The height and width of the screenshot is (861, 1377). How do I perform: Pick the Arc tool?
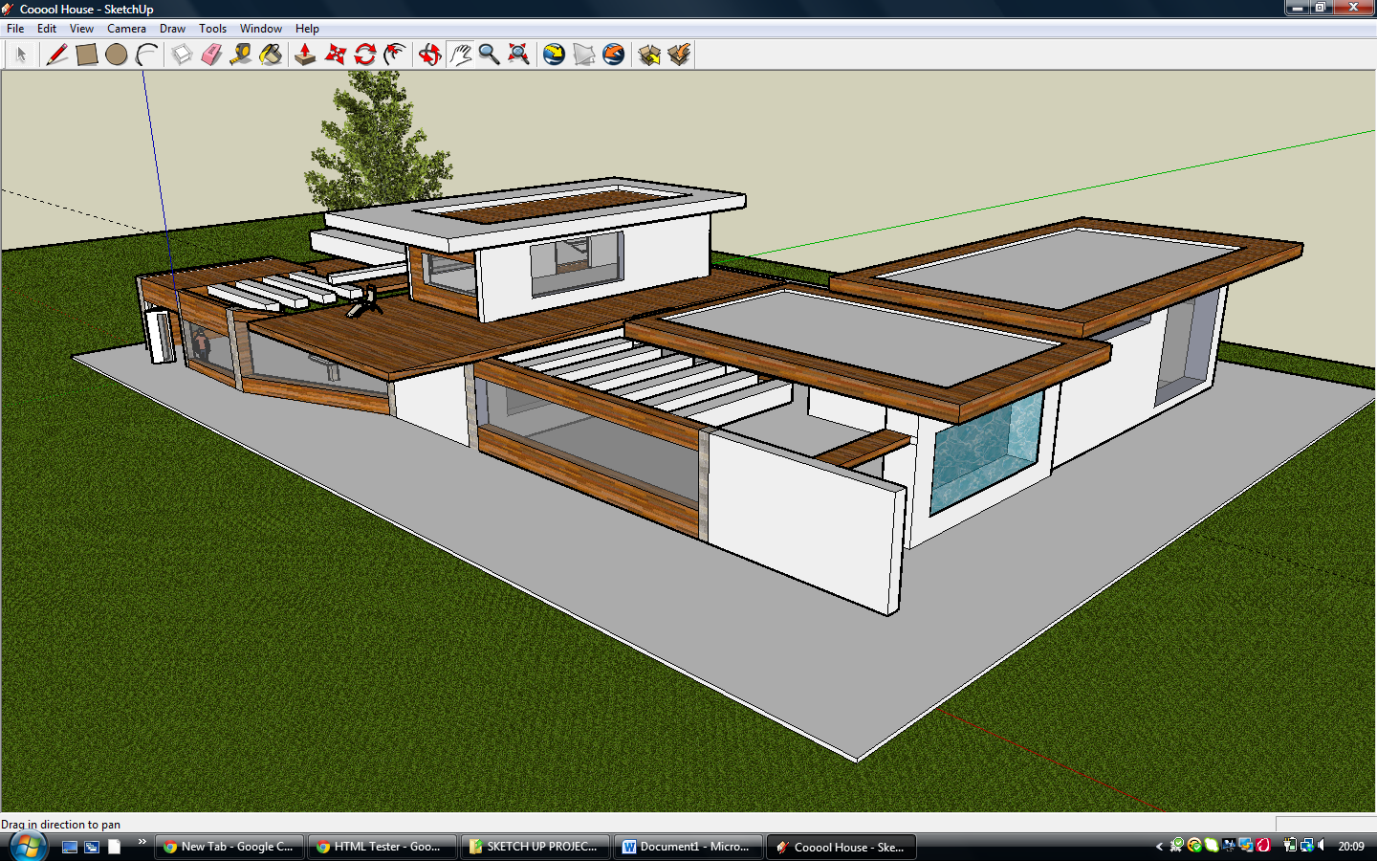146,55
